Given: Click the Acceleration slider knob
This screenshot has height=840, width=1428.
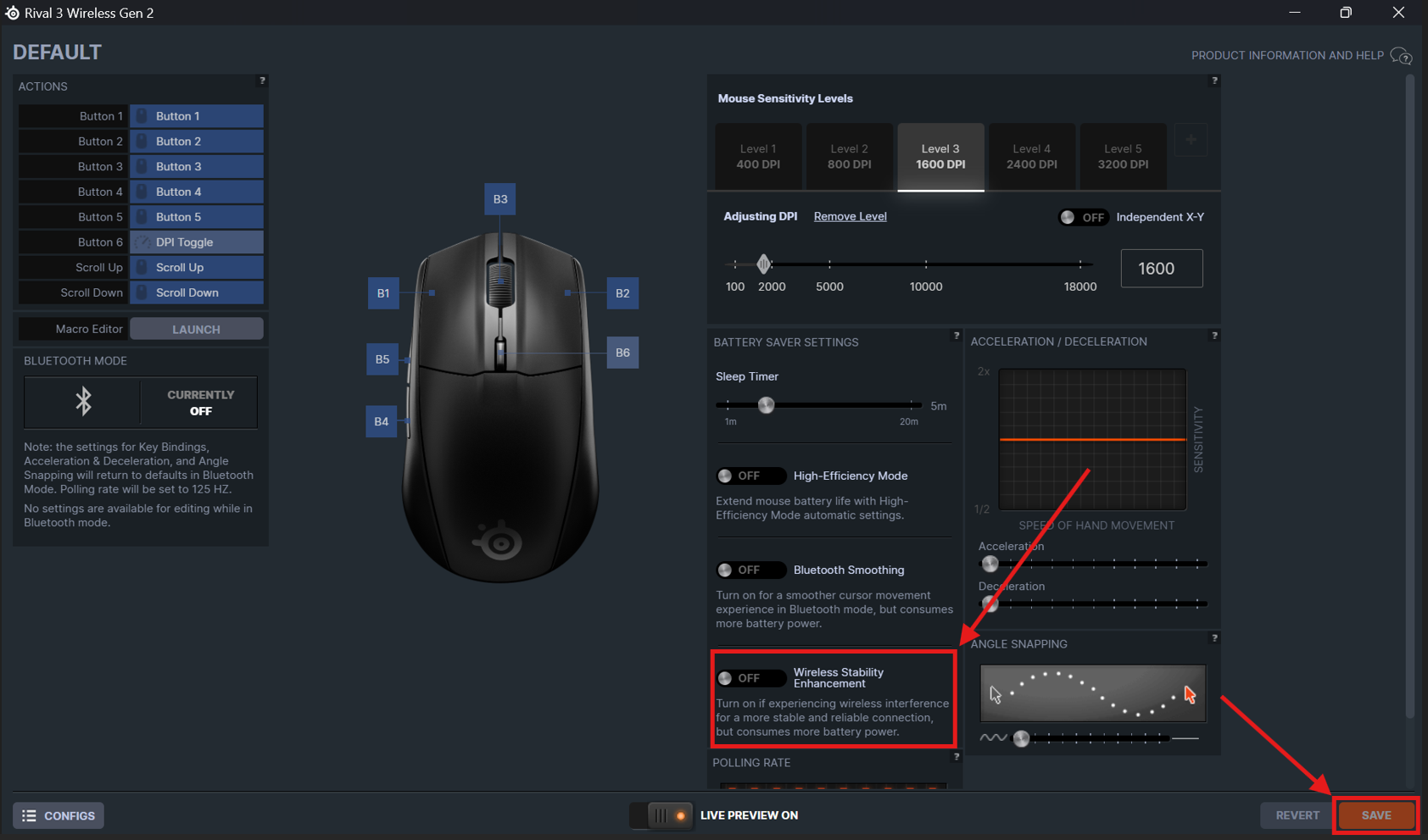Looking at the screenshot, I should pos(990,564).
